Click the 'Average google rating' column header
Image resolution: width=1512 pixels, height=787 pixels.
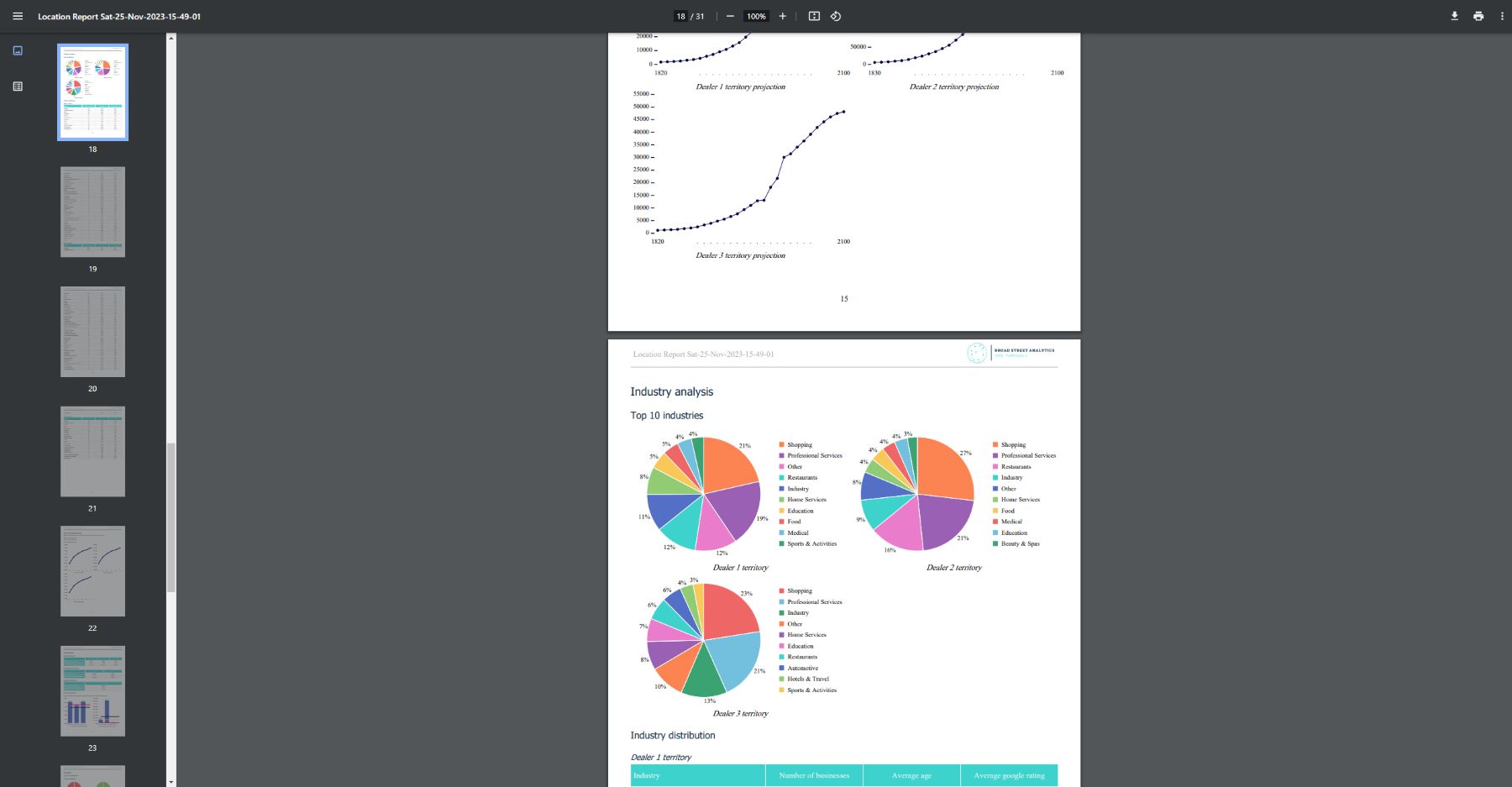point(1009,775)
